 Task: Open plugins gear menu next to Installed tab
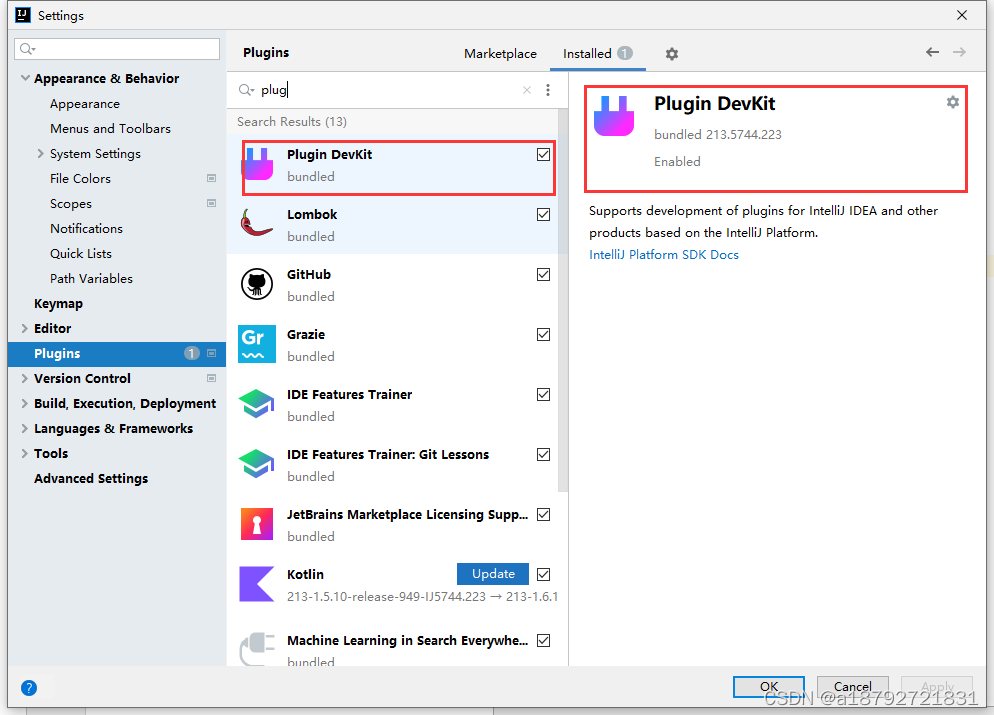(672, 54)
